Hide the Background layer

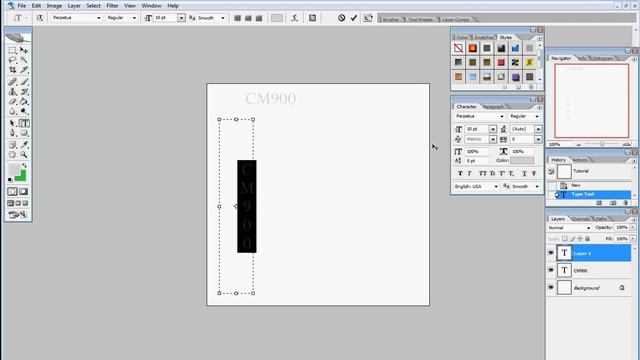pyautogui.click(x=551, y=287)
